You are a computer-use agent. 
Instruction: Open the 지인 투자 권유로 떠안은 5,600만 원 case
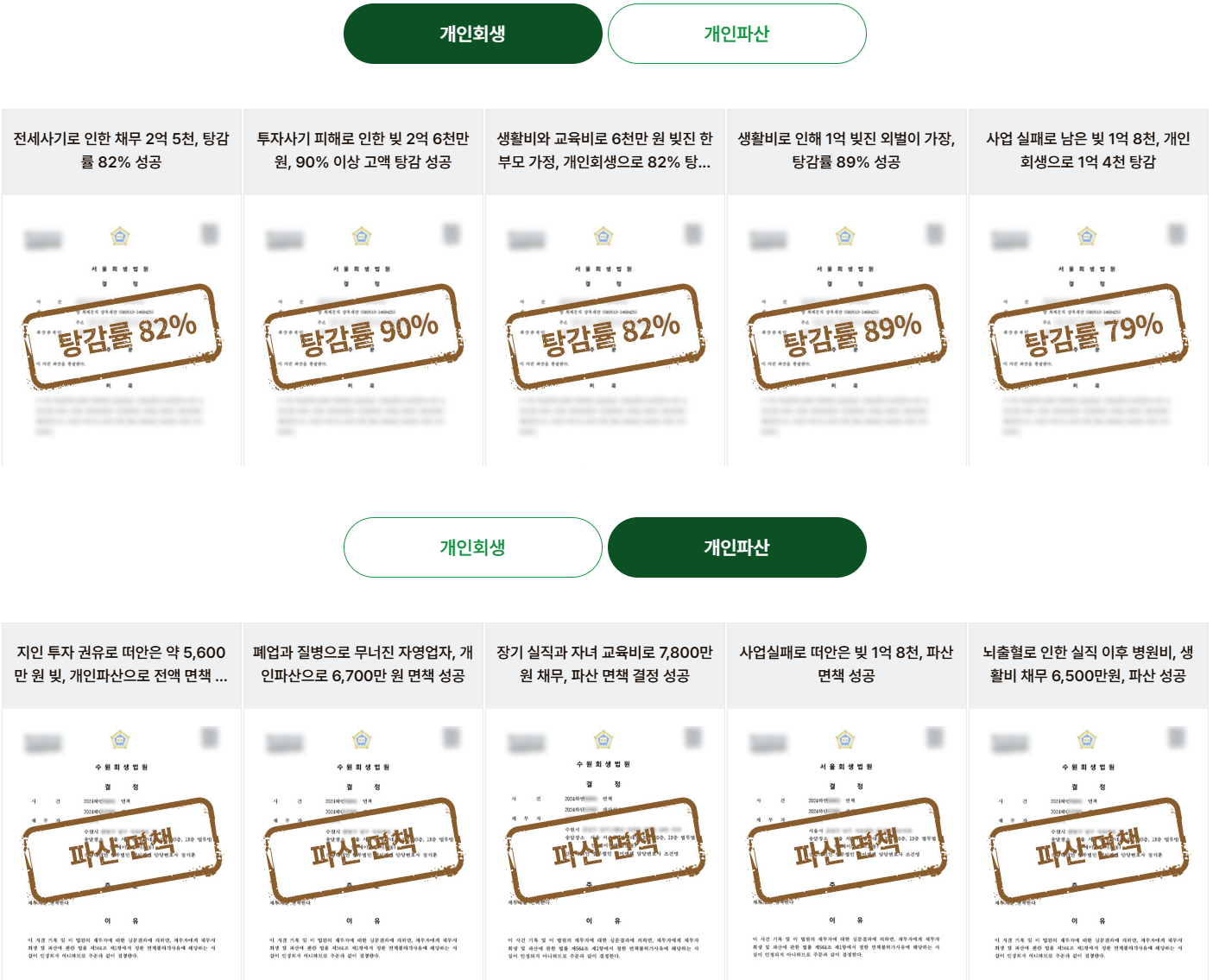pos(122,664)
